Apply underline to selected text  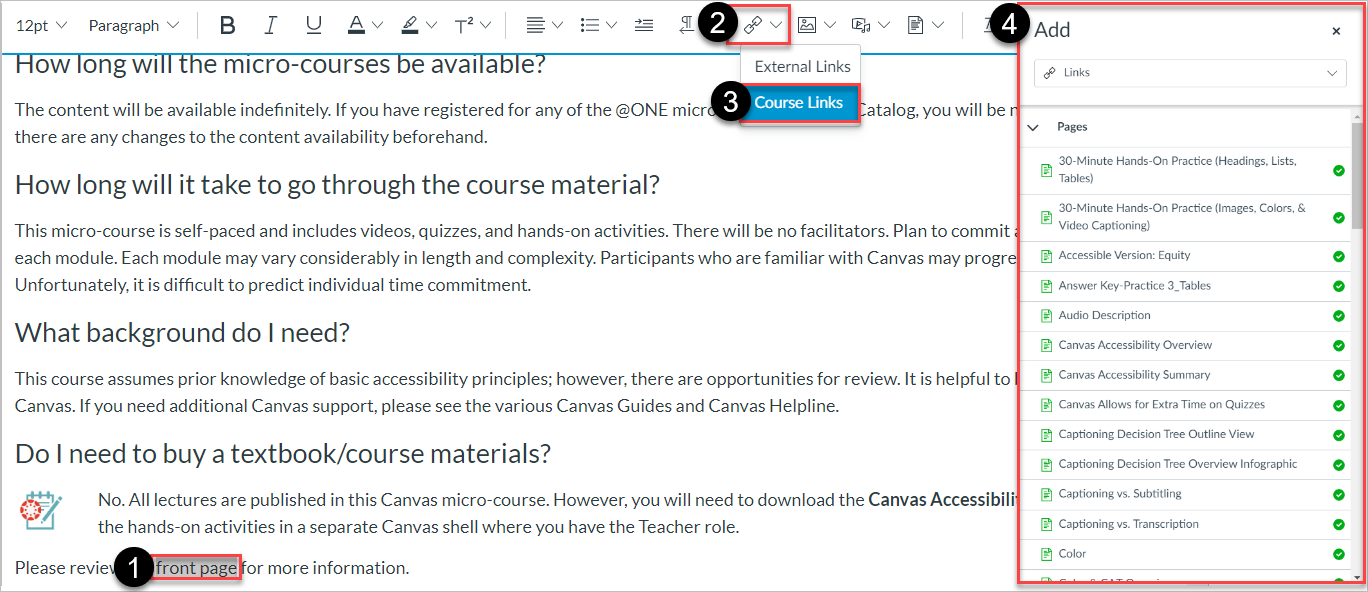(313, 25)
